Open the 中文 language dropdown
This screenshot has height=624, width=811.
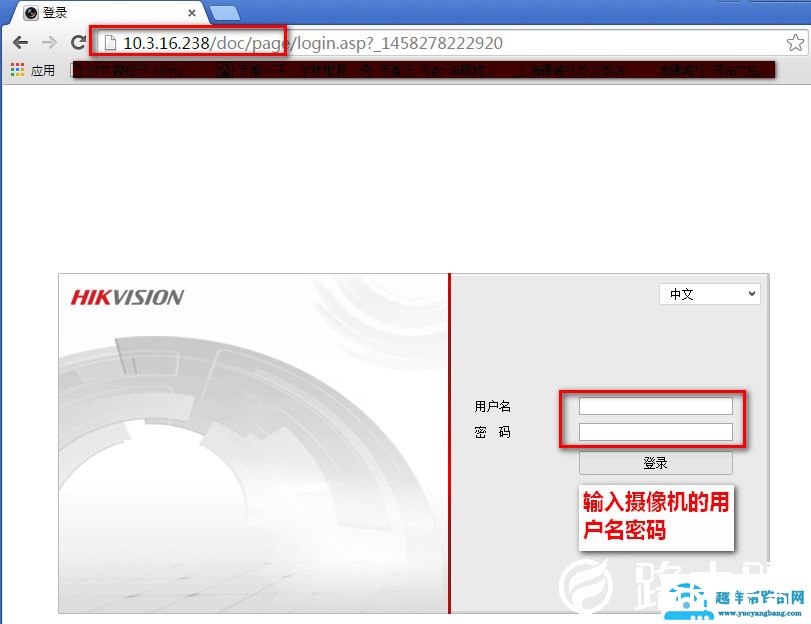709,293
